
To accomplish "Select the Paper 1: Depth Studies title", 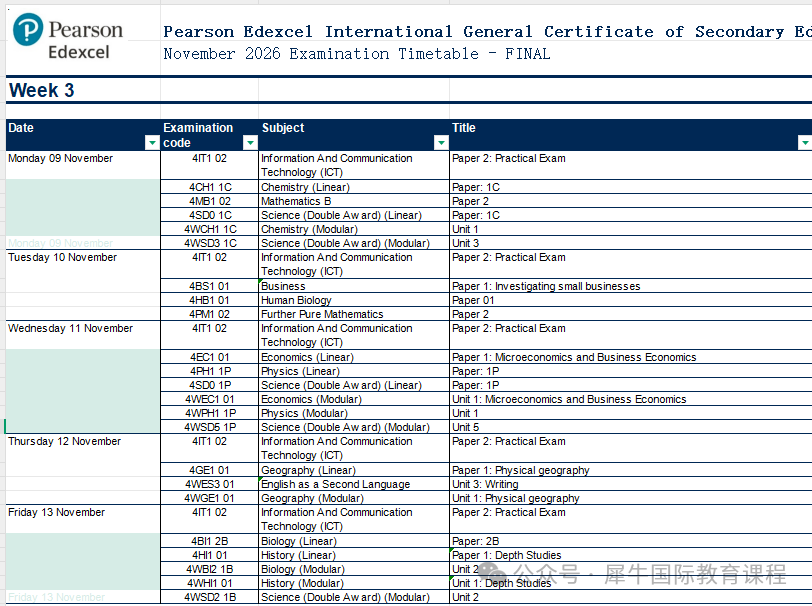I will tap(631, 555).
